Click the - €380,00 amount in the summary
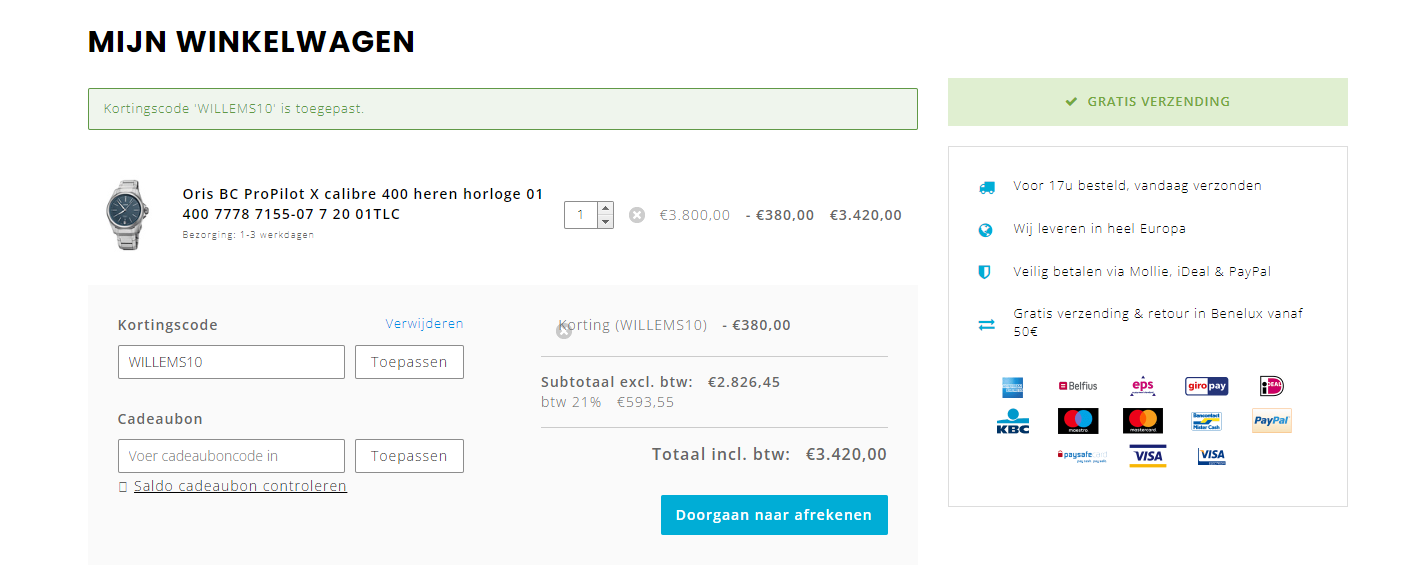This screenshot has width=1426, height=583. click(757, 325)
